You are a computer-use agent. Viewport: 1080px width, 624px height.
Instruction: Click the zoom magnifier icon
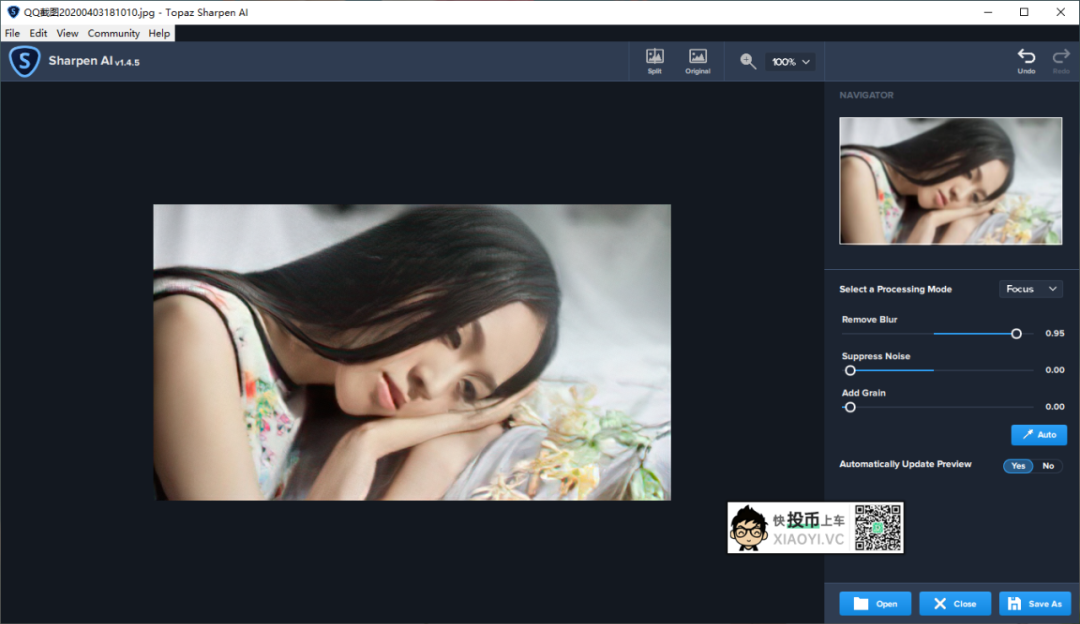point(748,61)
